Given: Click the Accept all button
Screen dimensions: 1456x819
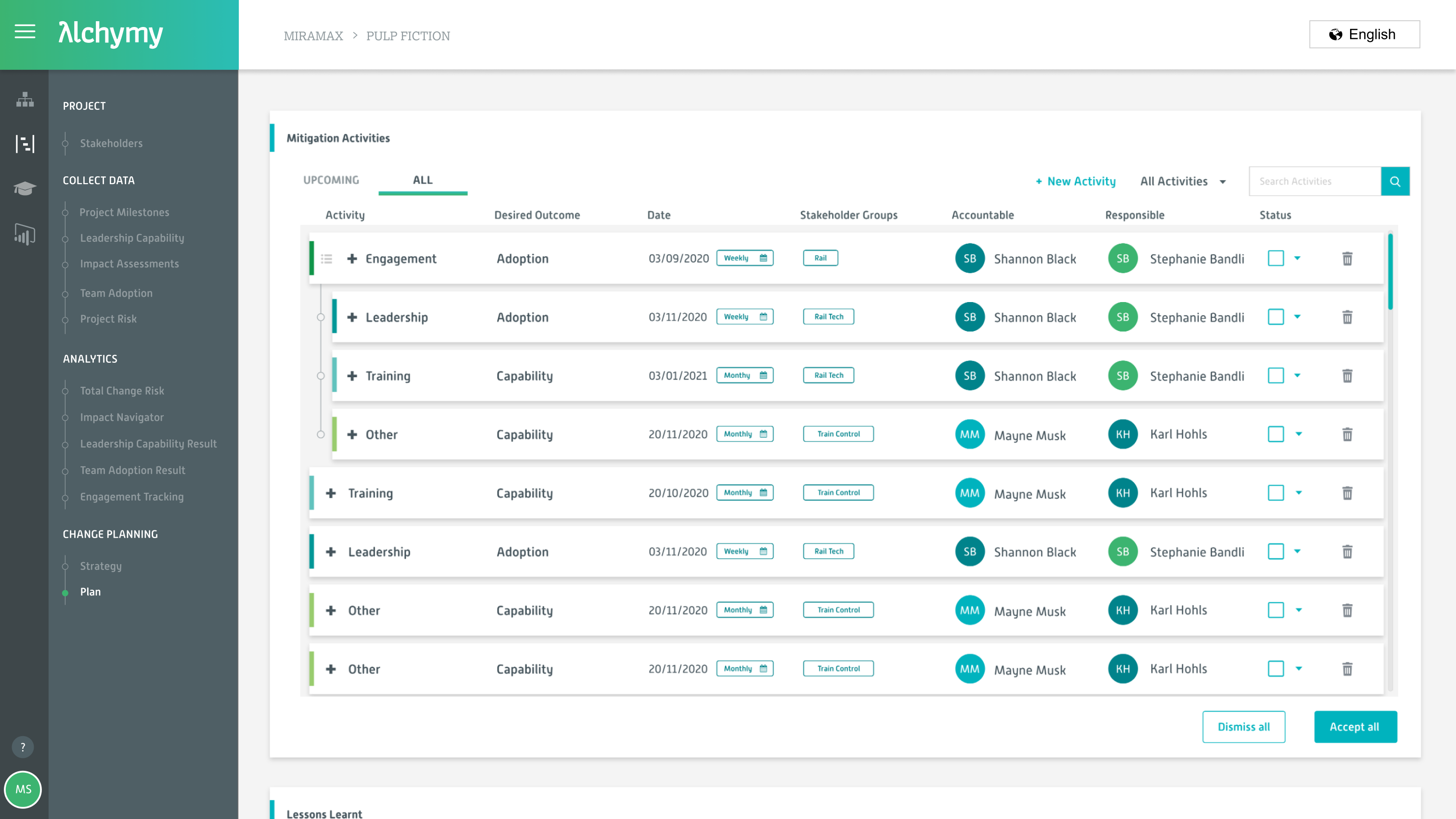Looking at the screenshot, I should coord(1355,727).
